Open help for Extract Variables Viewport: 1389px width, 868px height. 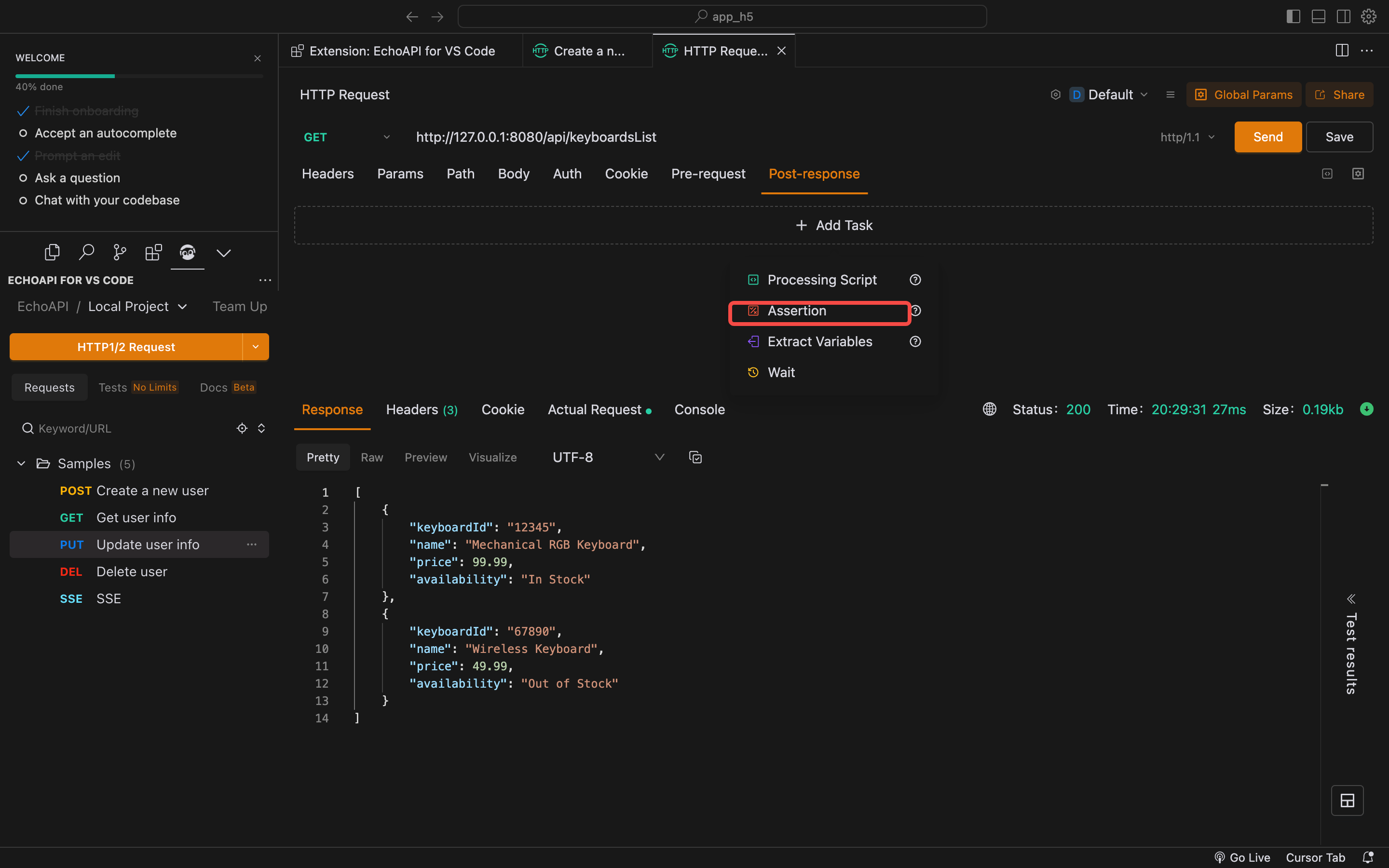(915, 341)
